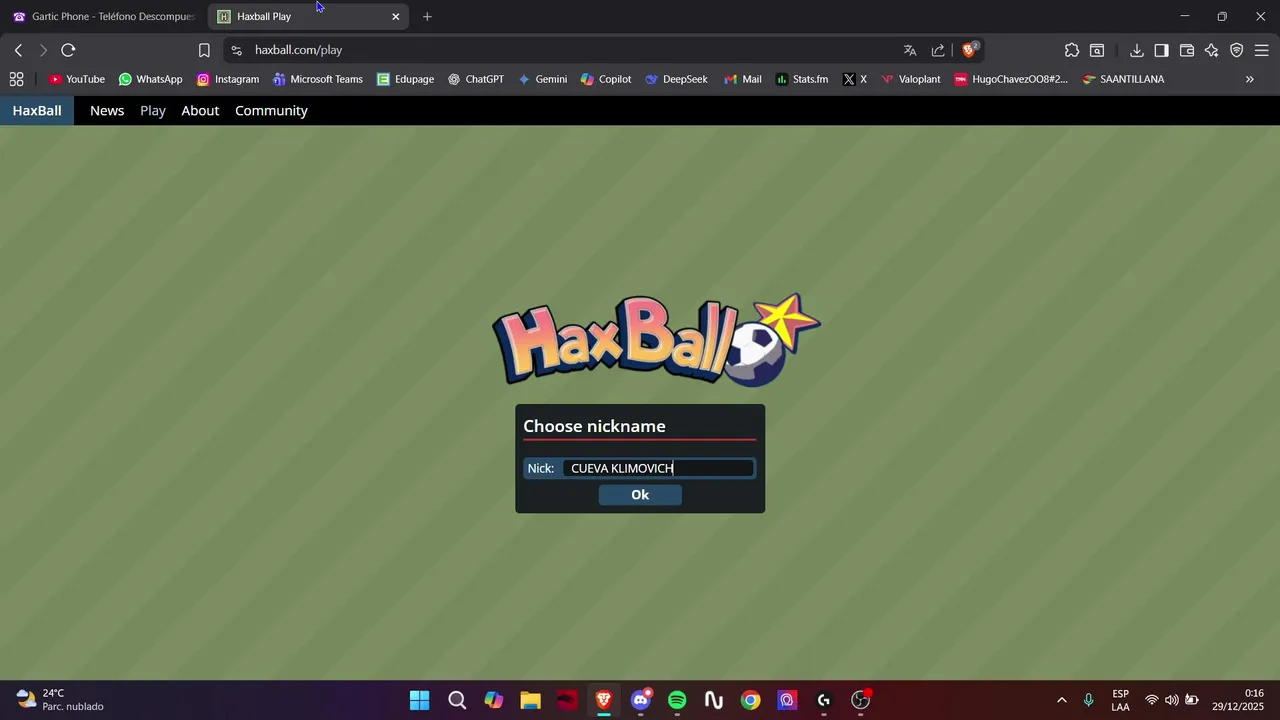Image resolution: width=1280 pixels, height=720 pixels.
Task: Open the Extensions puzzle icon
Action: pos(1072,50)
